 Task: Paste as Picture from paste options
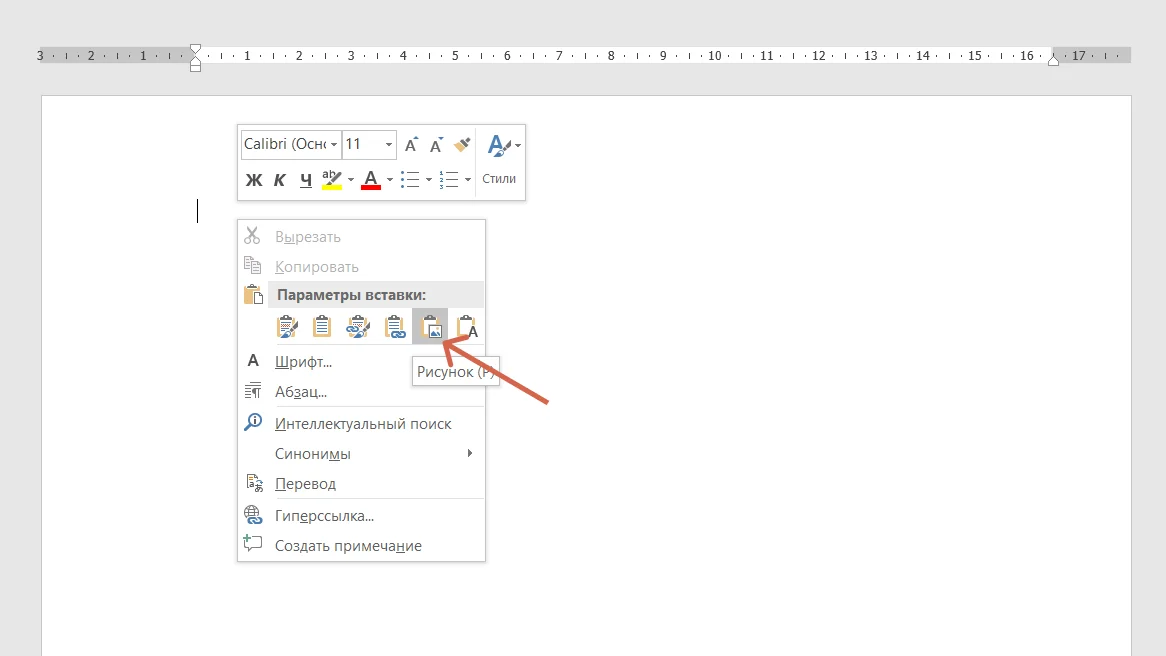[430, 327]
